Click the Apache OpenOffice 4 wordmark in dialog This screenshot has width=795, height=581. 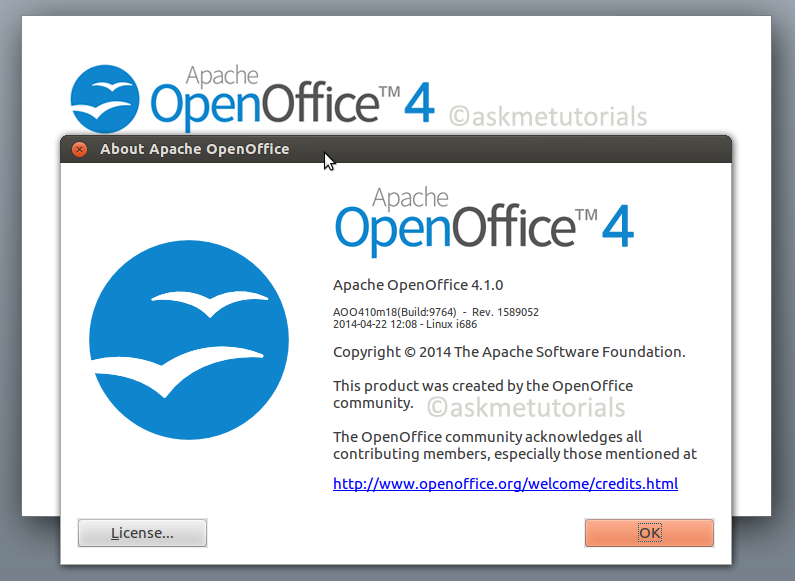484,222
